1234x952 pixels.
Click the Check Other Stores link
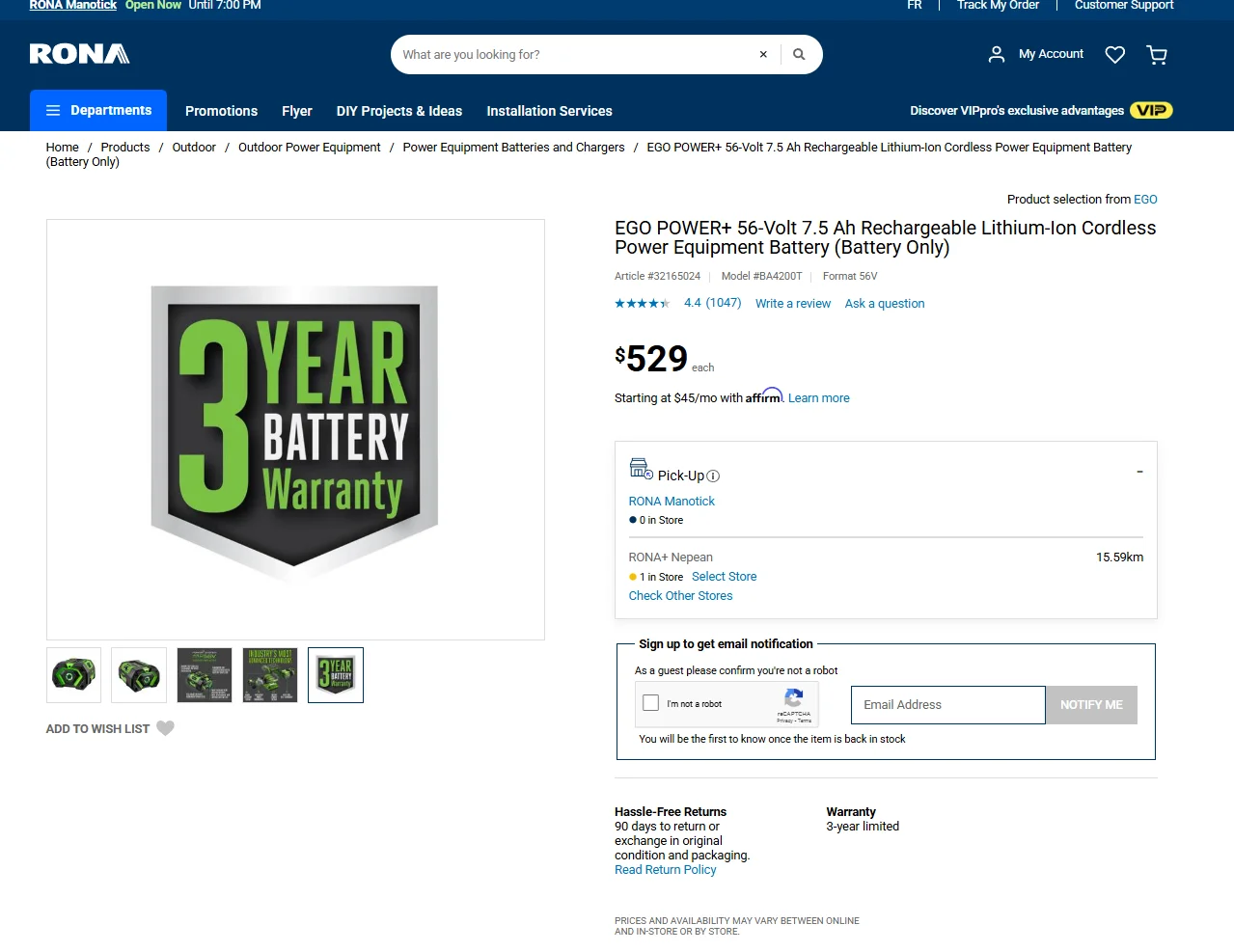click(680, 596)
